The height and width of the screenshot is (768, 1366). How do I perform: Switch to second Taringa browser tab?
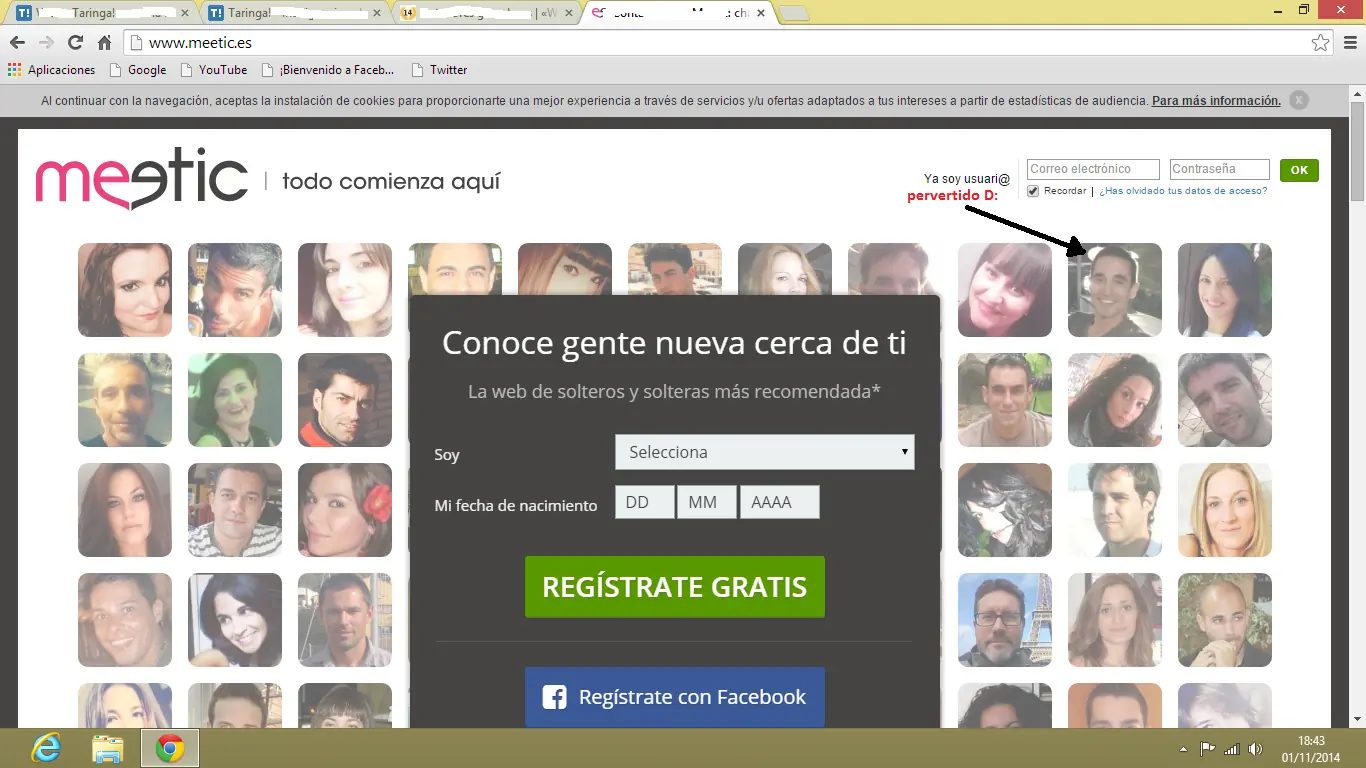pyautogui.click(x=293, y=13)
